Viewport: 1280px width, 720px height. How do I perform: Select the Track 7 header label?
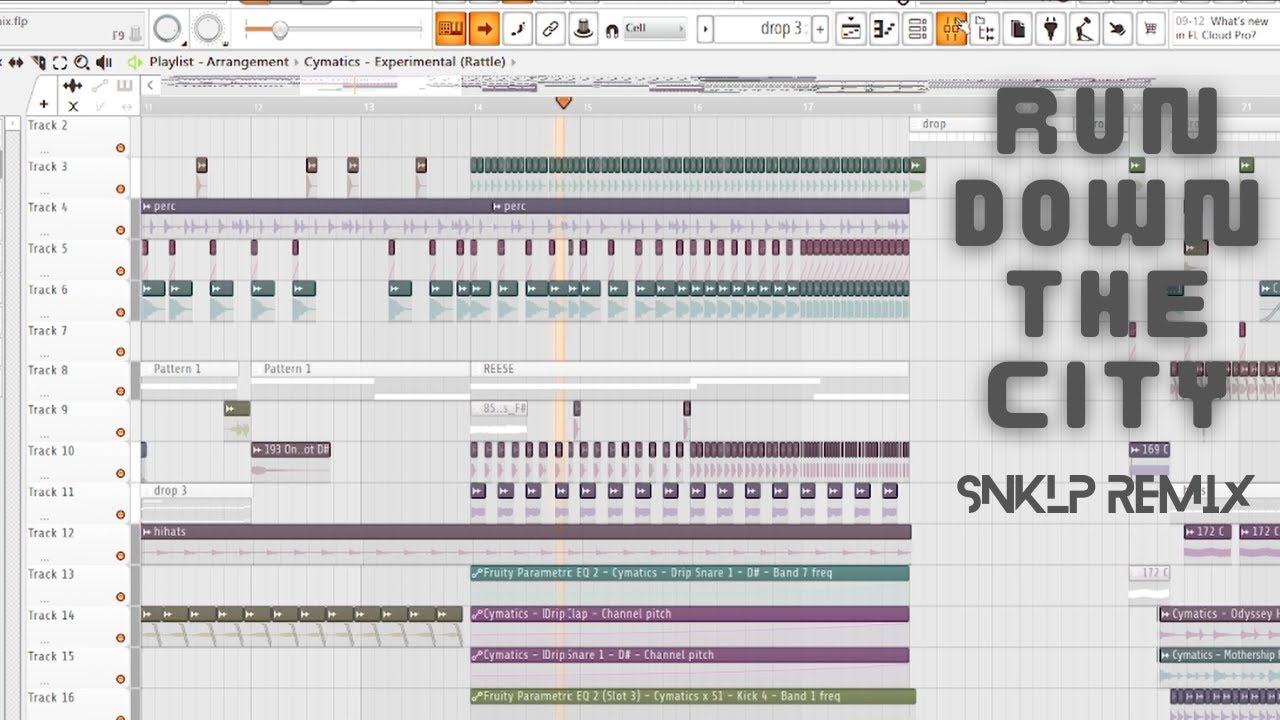tap(48, 330)
